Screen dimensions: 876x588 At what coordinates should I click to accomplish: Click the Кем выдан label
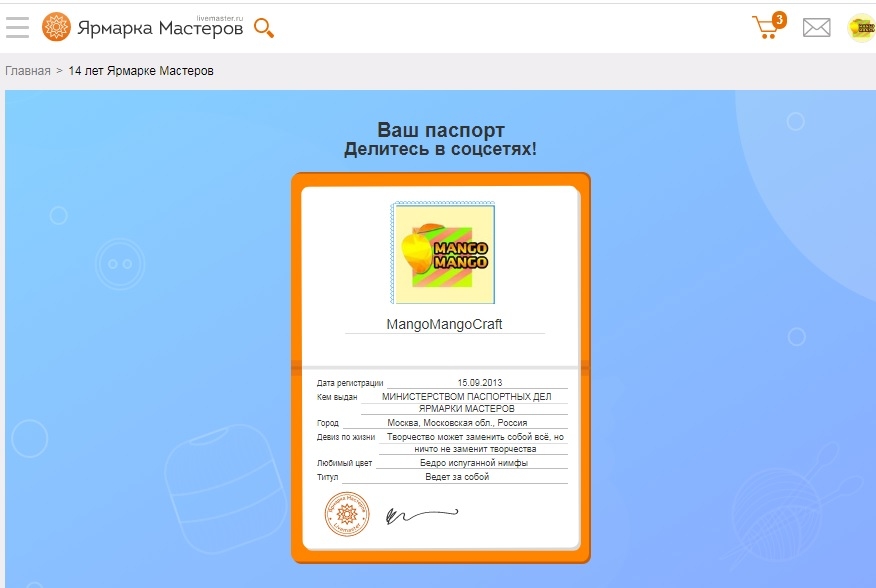[x=337, y=397]
